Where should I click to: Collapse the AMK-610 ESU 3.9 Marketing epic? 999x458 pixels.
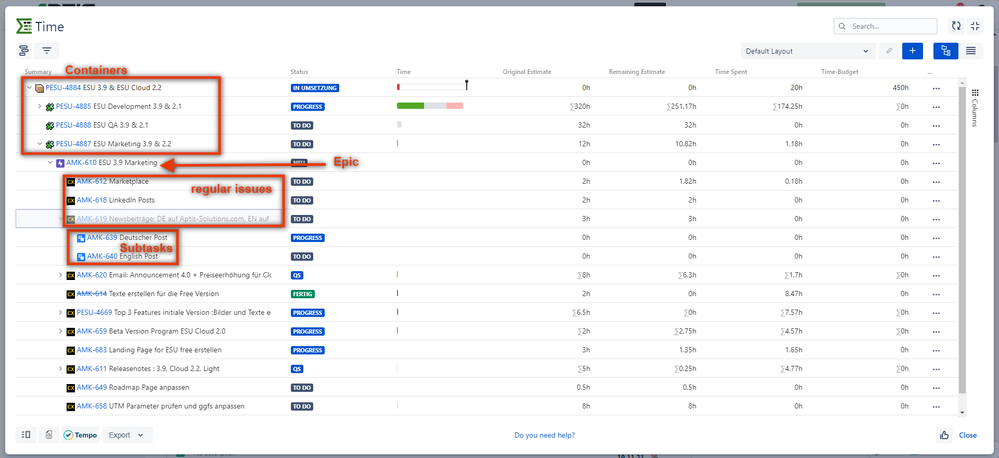pyautogui.click(x=50, y=163)
